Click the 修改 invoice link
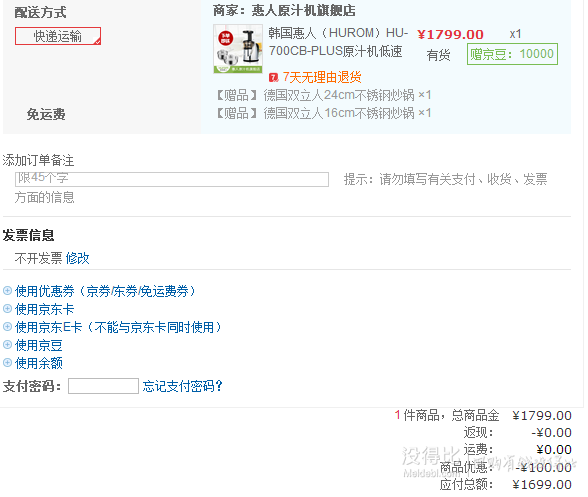Image resolution: width=588 pixels, height=497 pixels. tap(77, 258)
